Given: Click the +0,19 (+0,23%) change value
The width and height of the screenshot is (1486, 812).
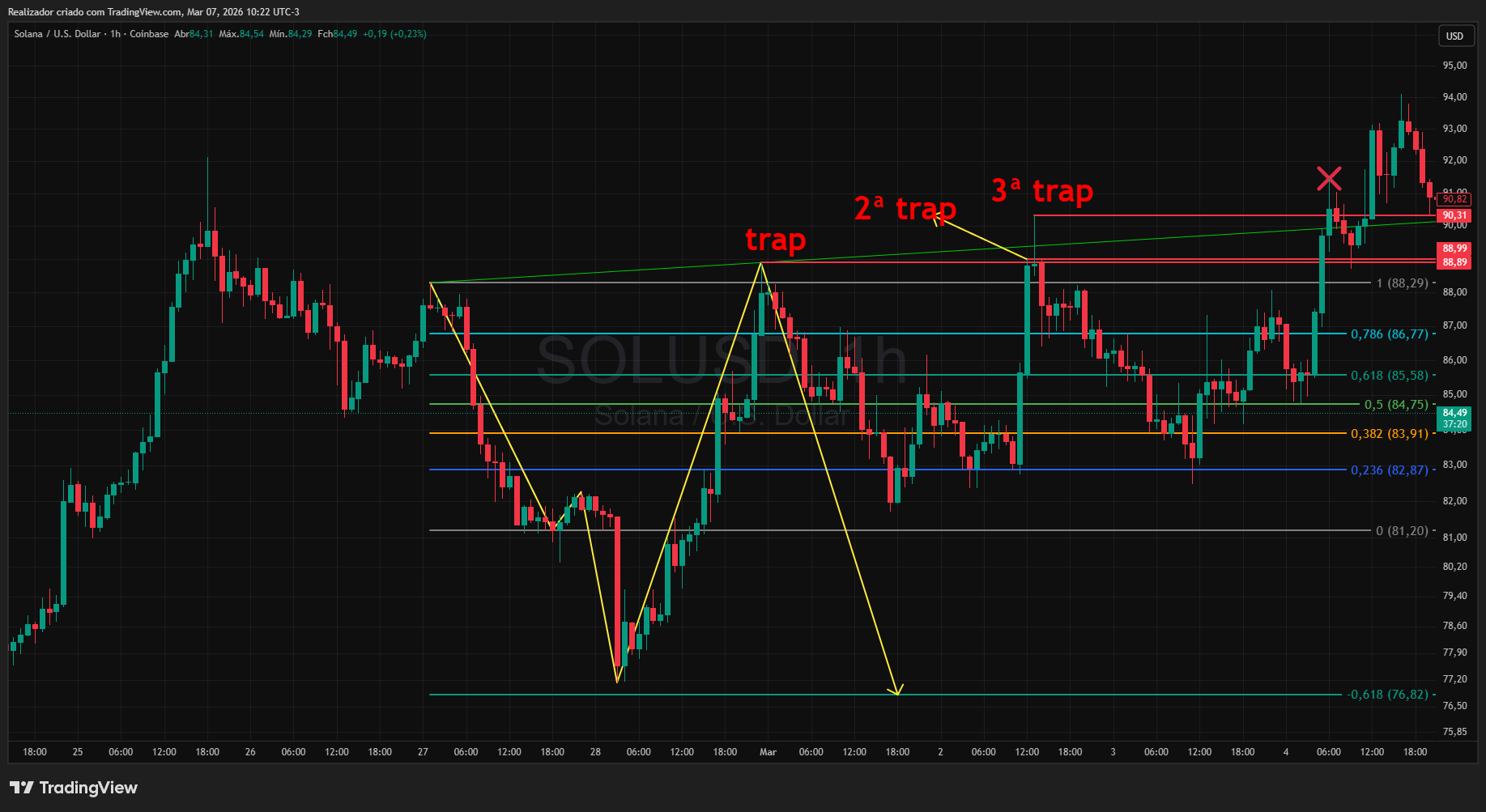Looking at the screenshot, I should point(394,34).
